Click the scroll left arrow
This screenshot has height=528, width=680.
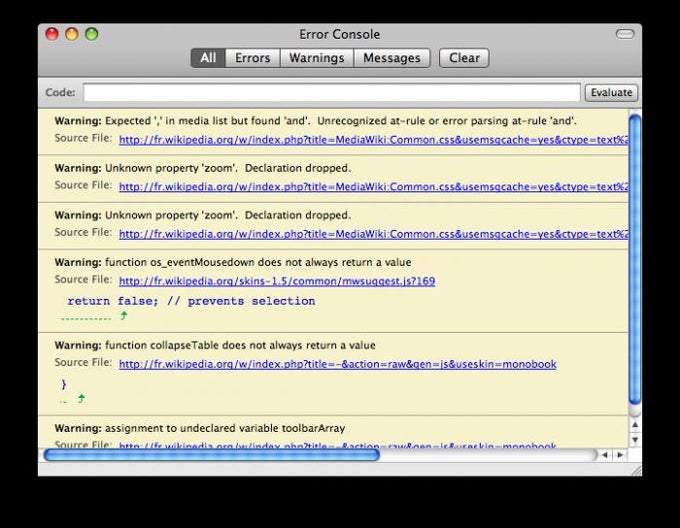(605, 455)
